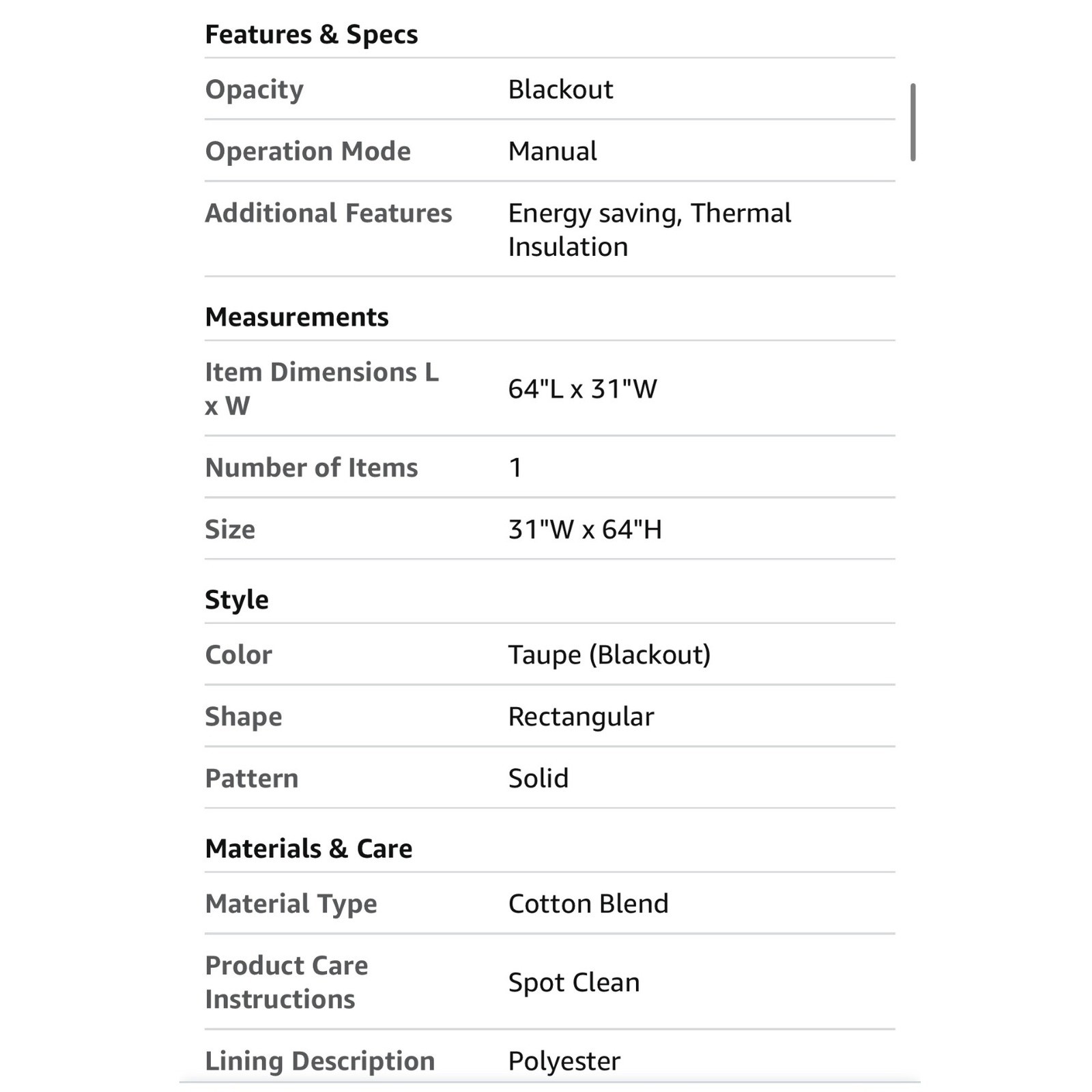
Task: Click the Additional Features label
Action: 328,213
